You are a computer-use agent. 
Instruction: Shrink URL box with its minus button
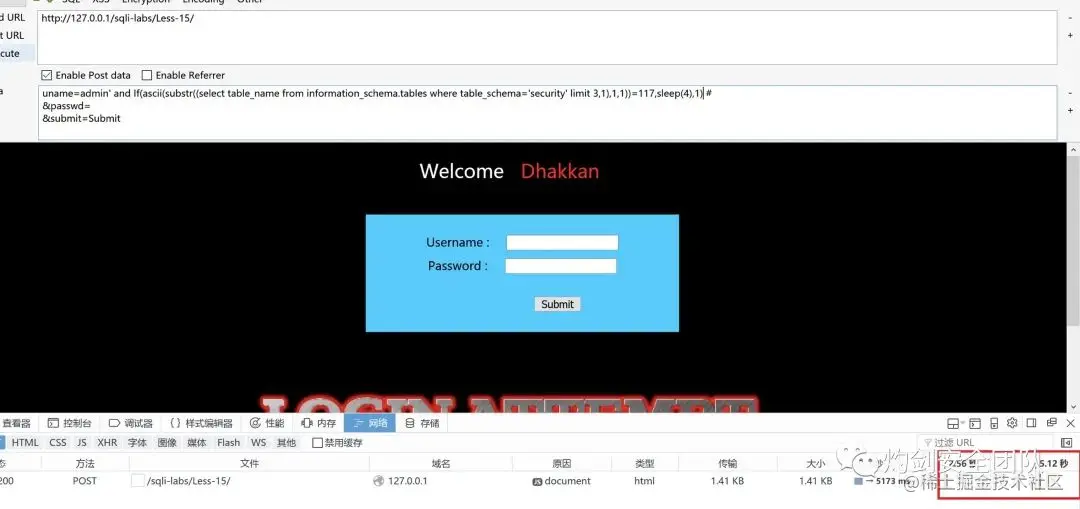point(1070,18)
